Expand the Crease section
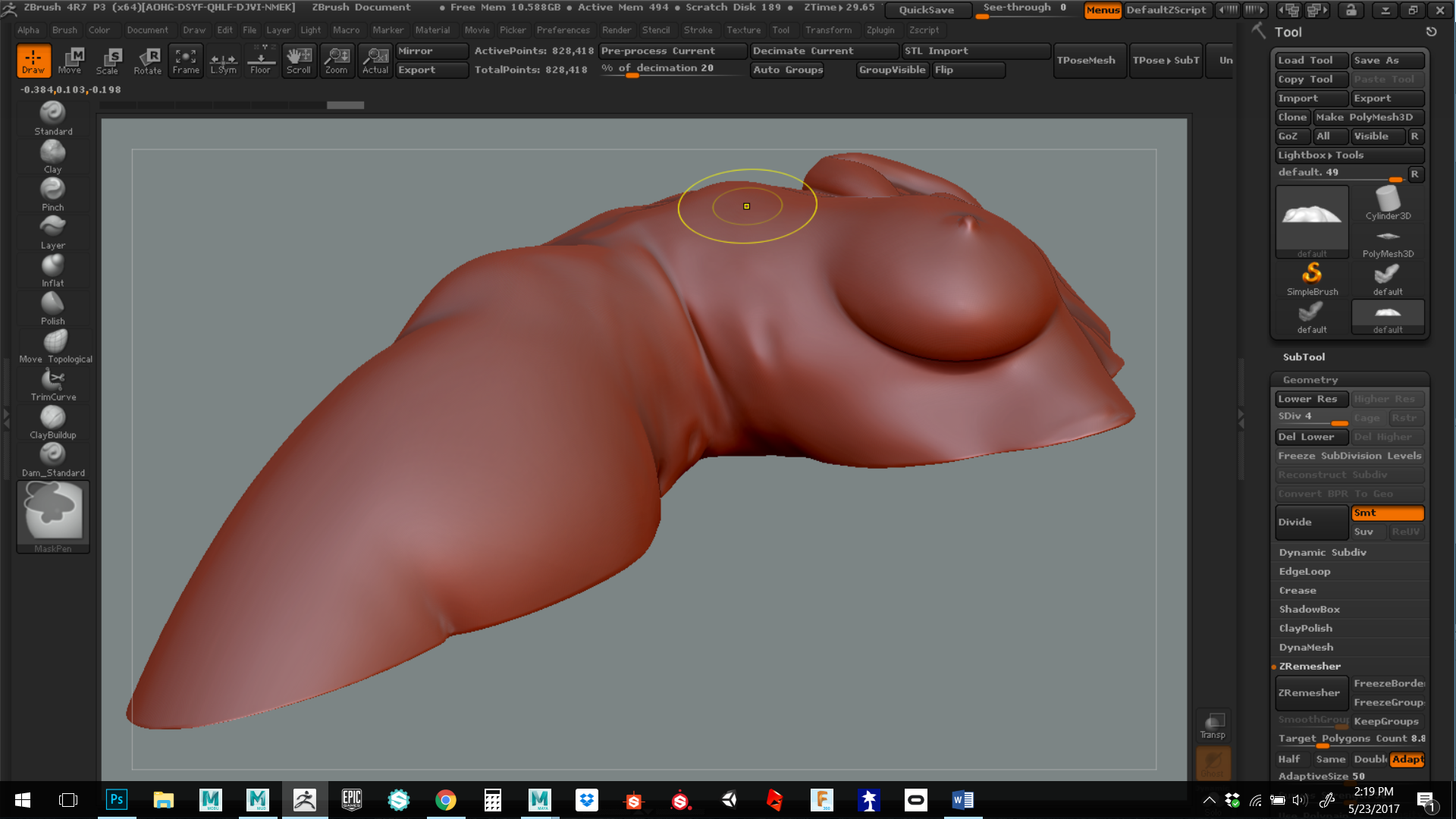1456x819 pixels. [1297, 591]
